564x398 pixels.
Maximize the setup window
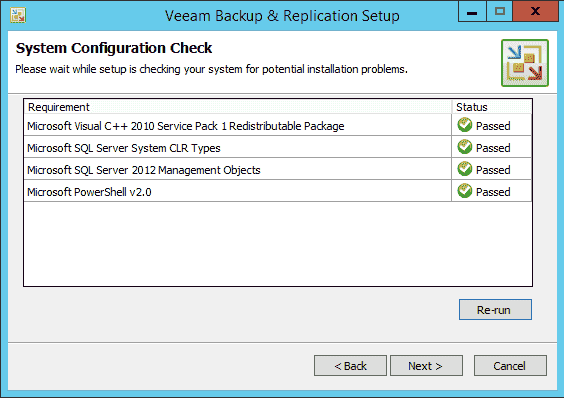[500, 12]
